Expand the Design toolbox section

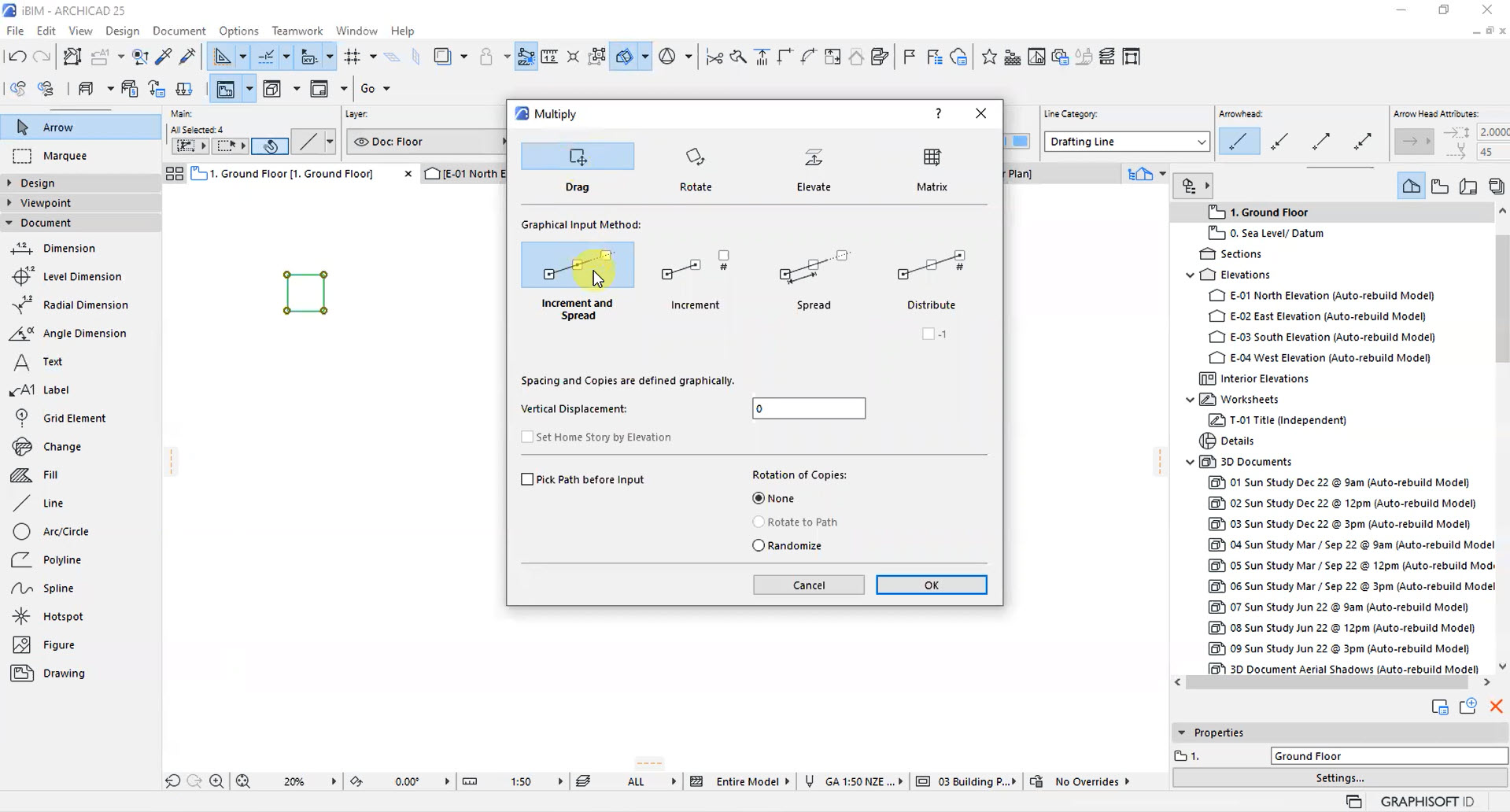9,183
